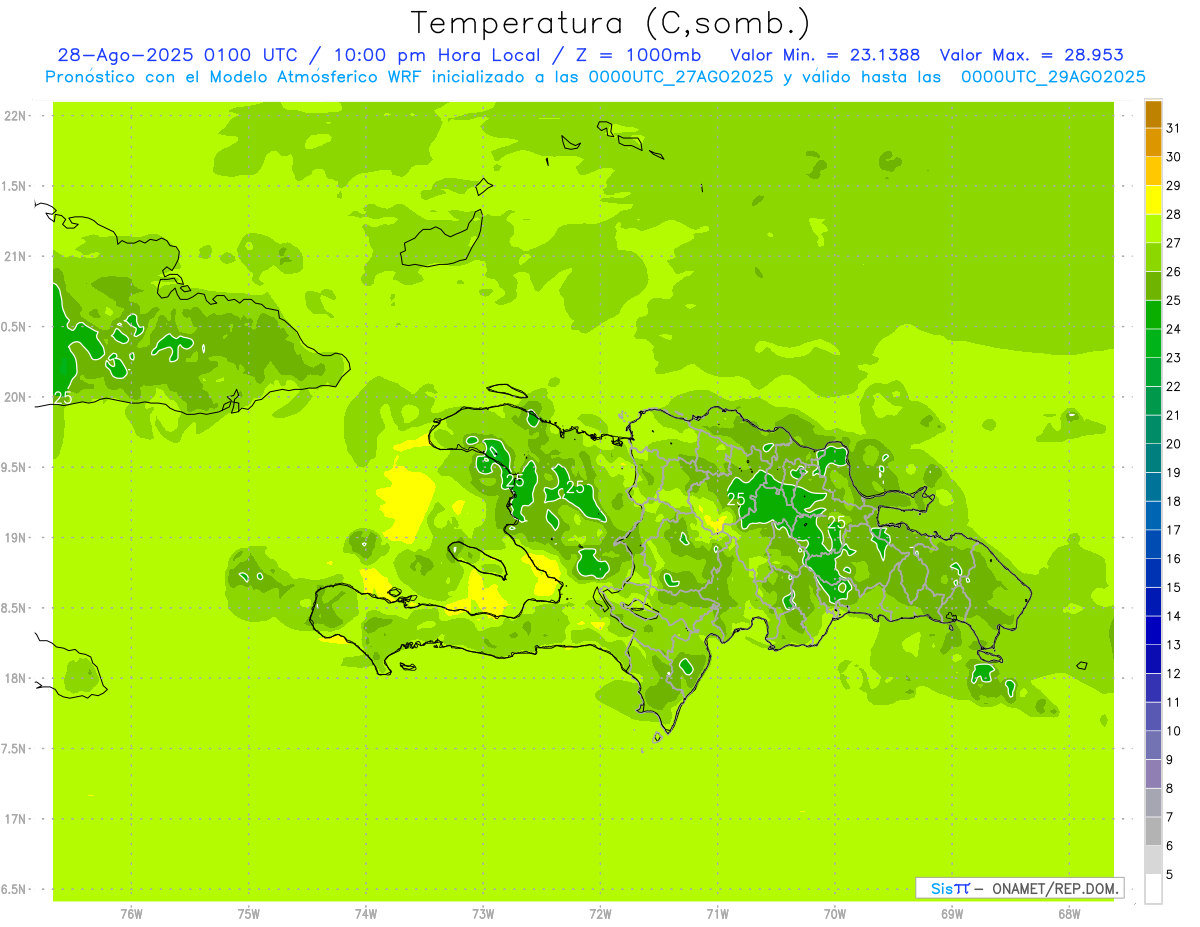The width and height of the screenshot is (1200, 927).
Task: Click the colorbar value label '28'
Action: click(x=1173, y=214)
